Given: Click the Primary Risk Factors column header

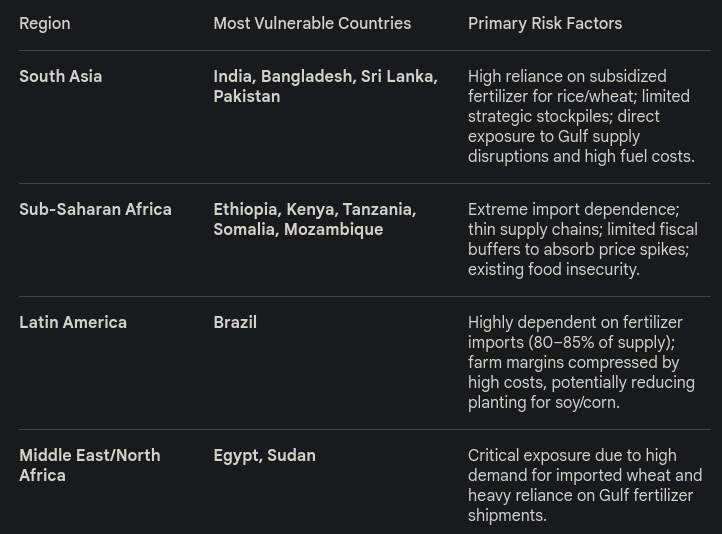Looking at the screenshot, I should click(545, 24).
